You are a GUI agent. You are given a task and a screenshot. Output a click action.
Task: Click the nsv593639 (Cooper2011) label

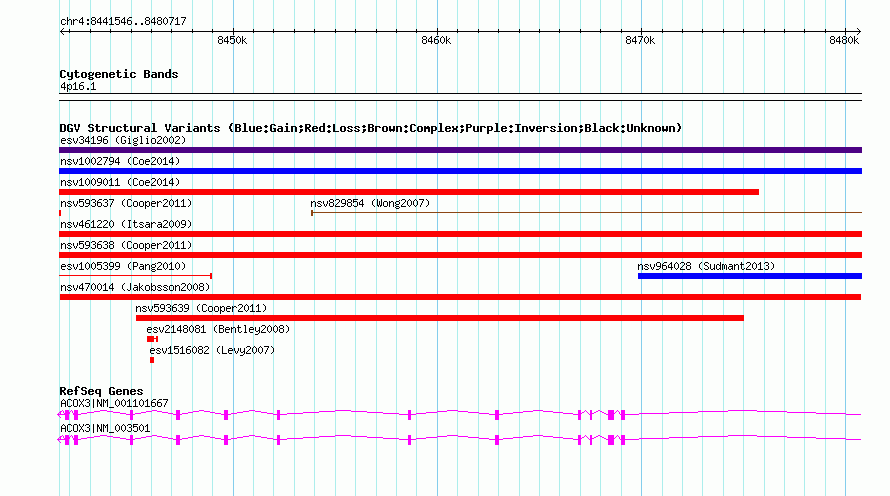pyautogui.click(x=201, y=308)
